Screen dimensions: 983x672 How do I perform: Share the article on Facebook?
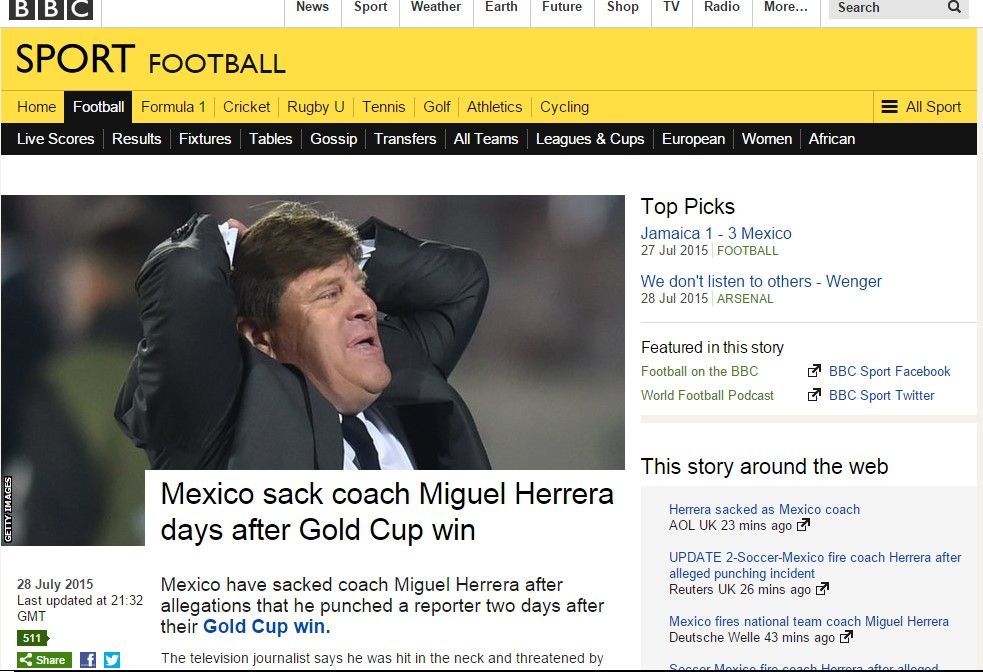(x=88, y=660)
